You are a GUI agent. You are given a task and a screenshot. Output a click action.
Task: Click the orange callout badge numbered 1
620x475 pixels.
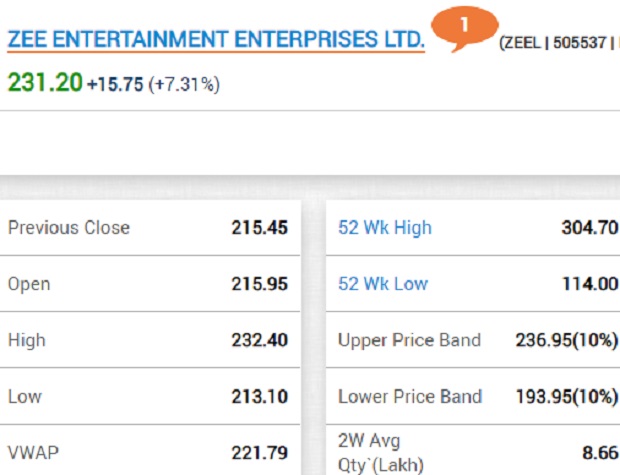tap(463, 22)
